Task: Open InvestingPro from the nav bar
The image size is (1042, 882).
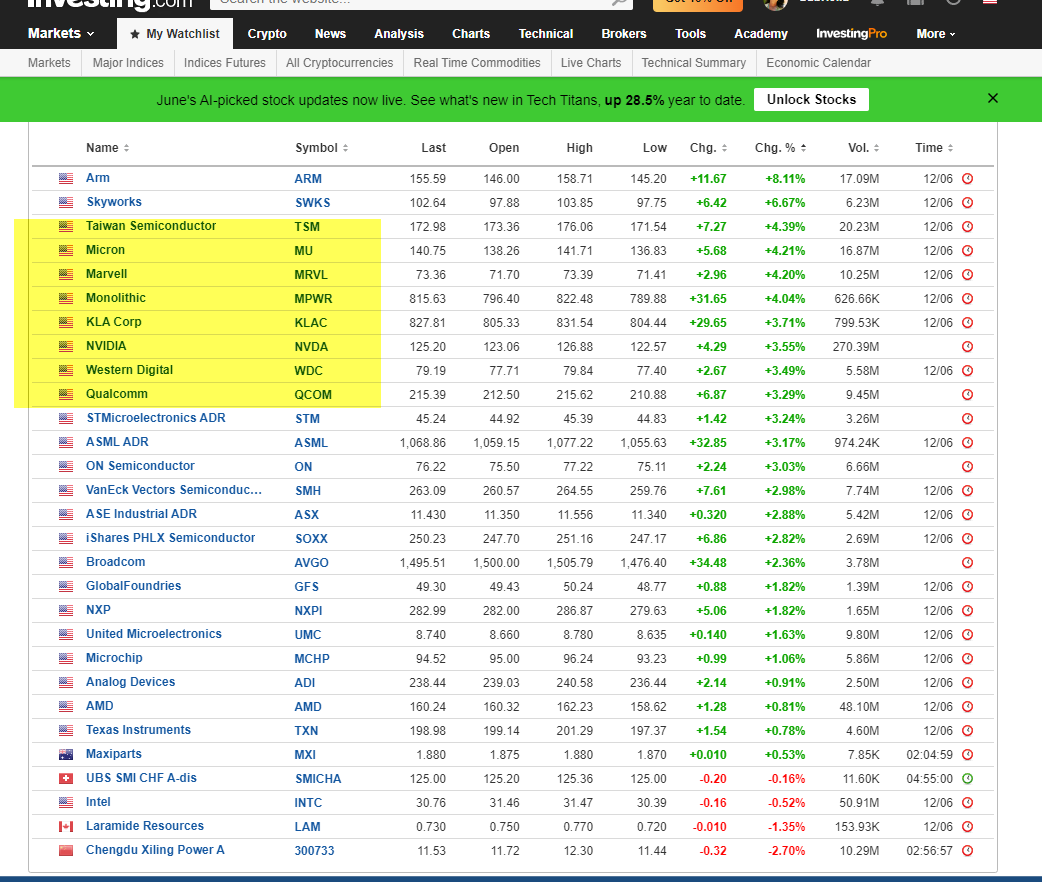Action: [851, 34]
